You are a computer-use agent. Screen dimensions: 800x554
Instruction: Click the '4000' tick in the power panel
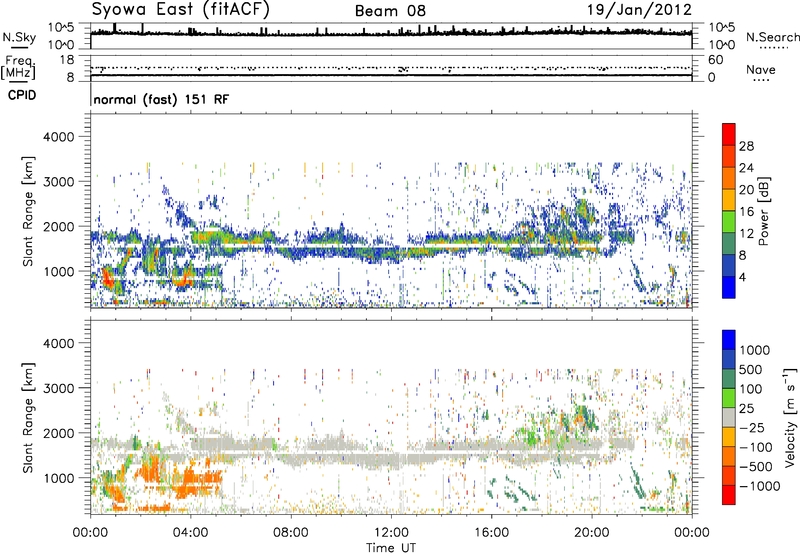[58, 137]
